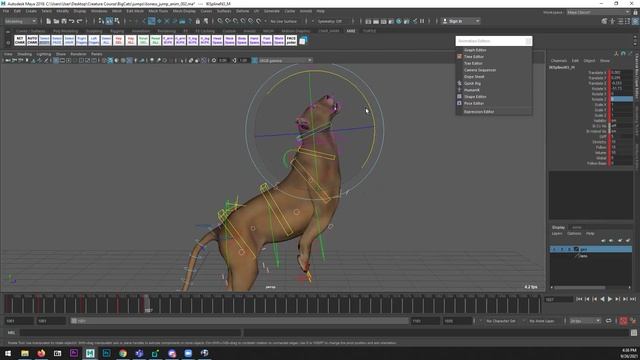Switch to the Anim tab in Layer Editor
This screenshot has width=640, height=360.
pos(576,227)
